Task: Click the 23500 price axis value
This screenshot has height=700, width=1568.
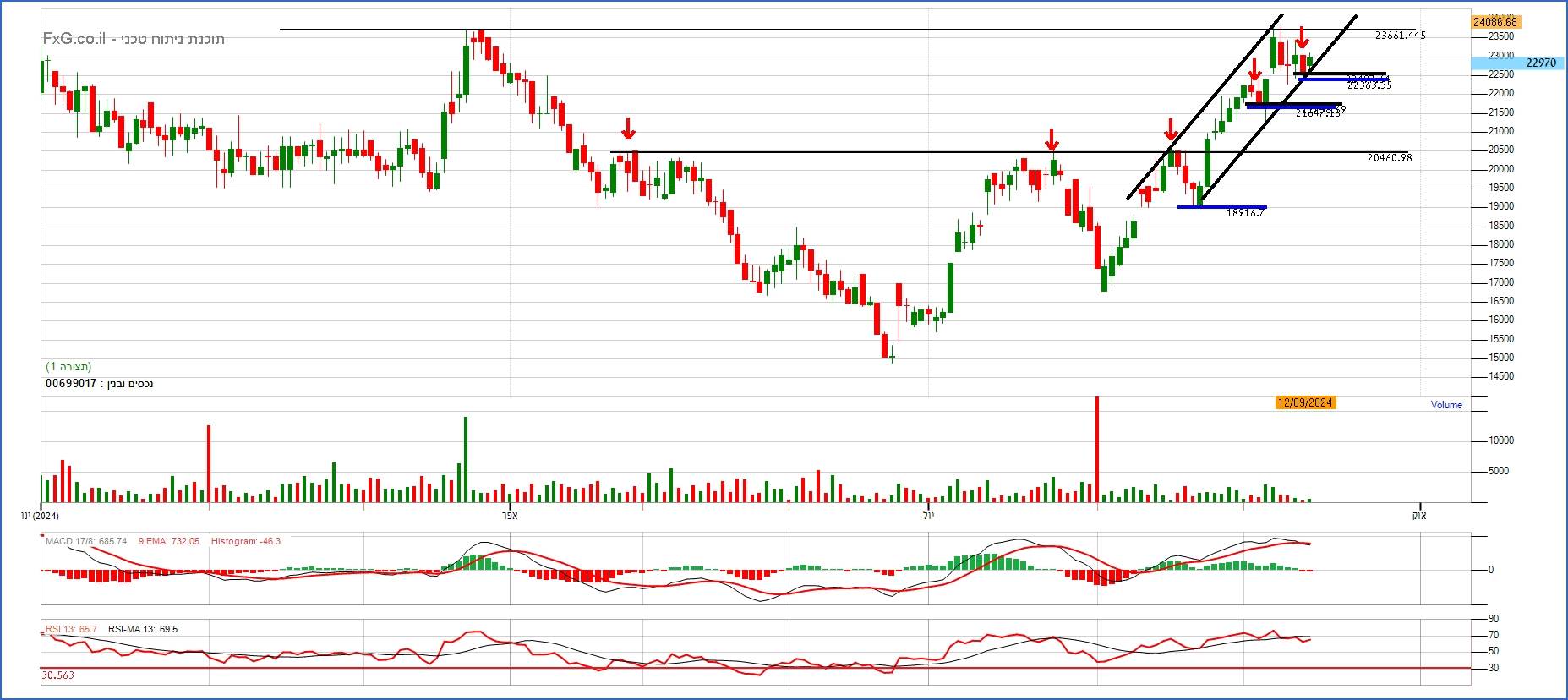Action: (x=1501, y=36)
